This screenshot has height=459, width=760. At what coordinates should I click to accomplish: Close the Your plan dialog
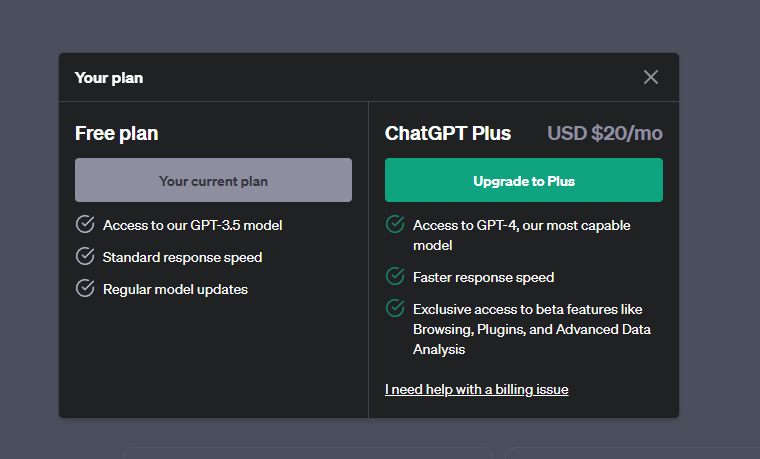click(650, 77)
